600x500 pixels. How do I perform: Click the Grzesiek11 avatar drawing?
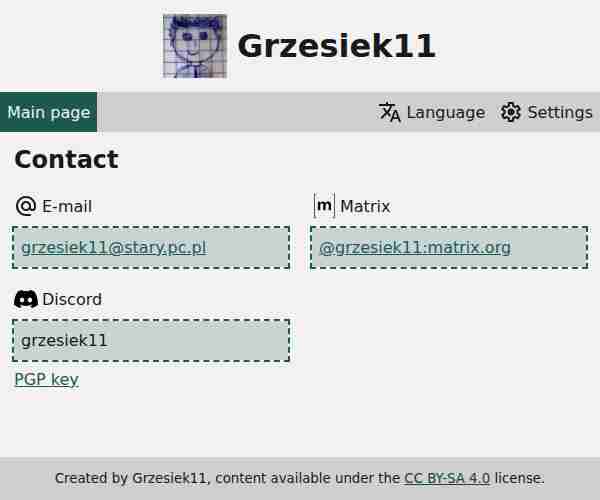tap(195, 46)
